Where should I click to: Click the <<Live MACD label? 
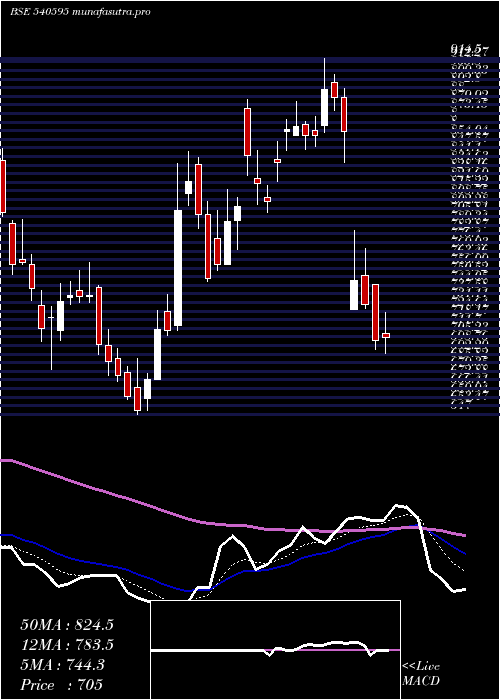(x=421, y=674)
